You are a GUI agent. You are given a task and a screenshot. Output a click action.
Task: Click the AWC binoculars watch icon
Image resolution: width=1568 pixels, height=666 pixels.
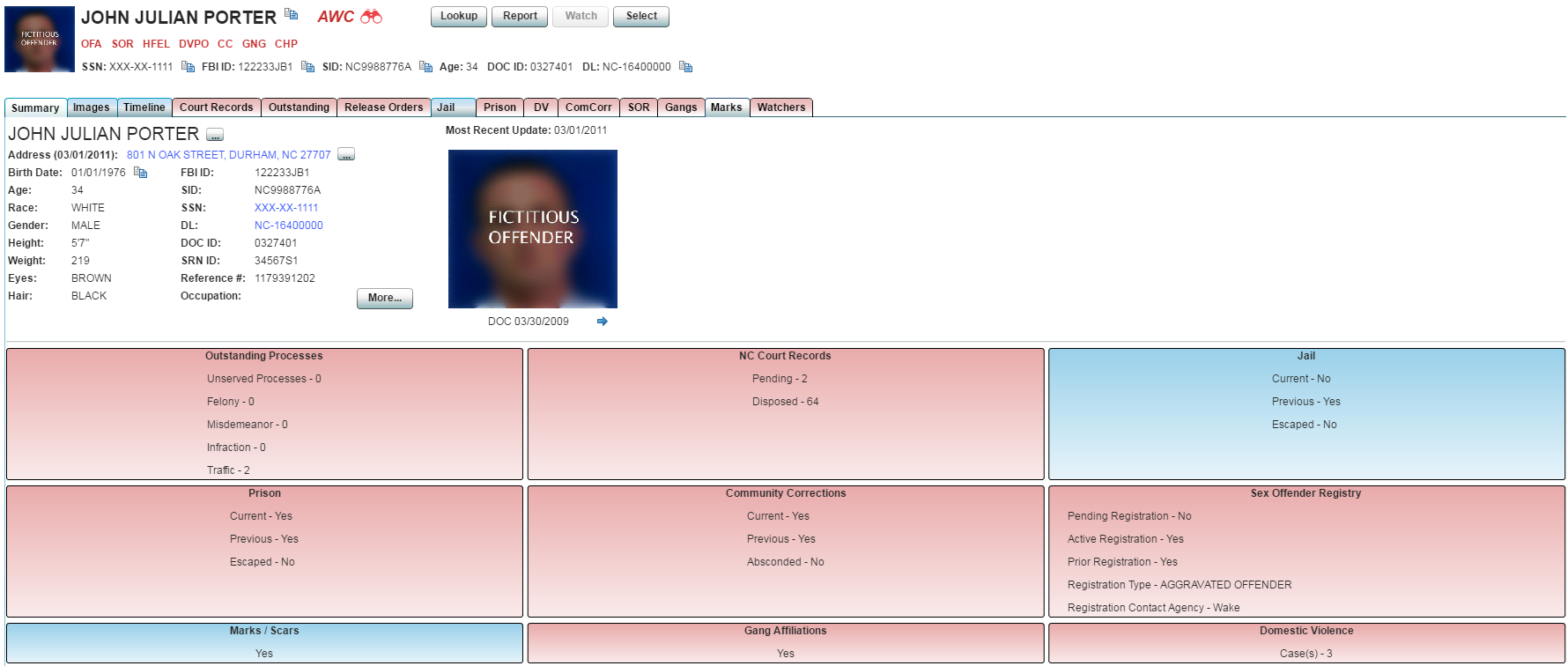coord(371,17)
